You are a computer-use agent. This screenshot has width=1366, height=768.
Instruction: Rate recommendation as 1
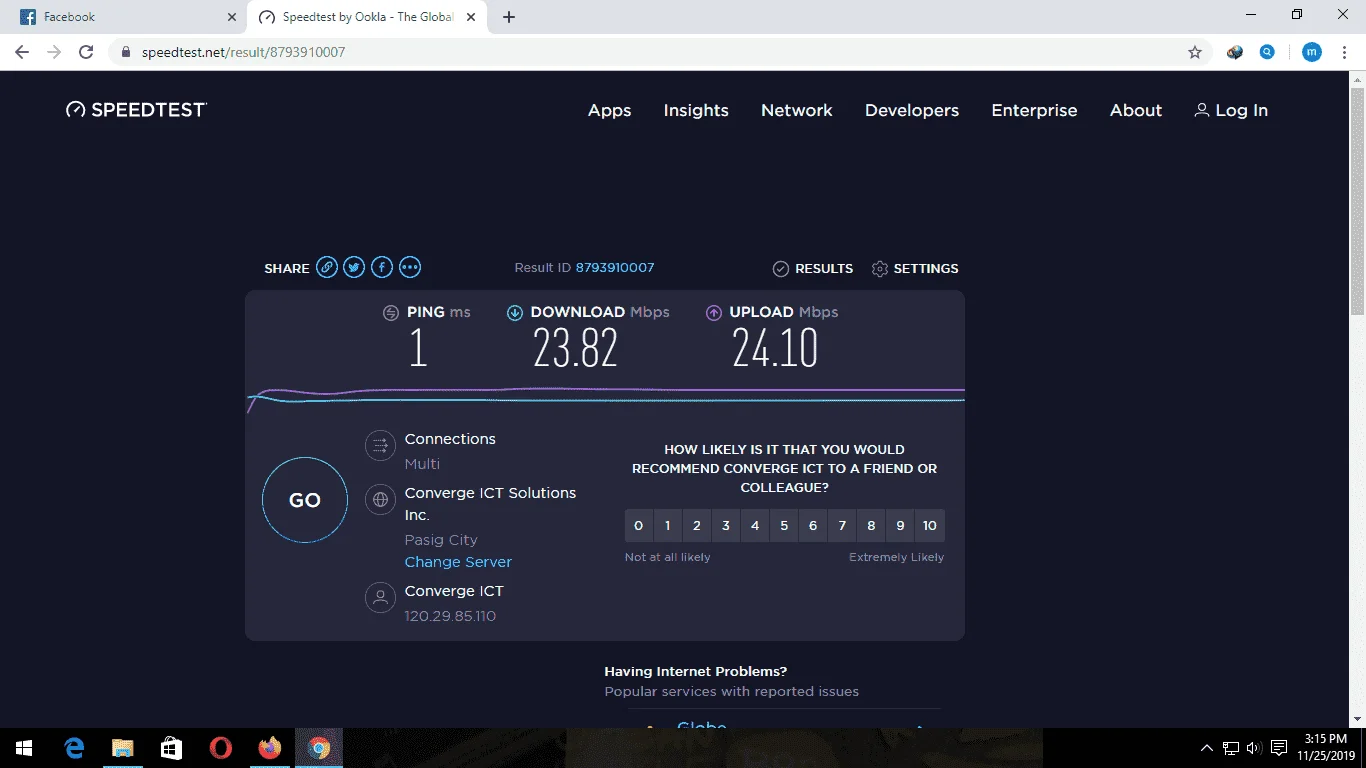[x=668, y=526]
